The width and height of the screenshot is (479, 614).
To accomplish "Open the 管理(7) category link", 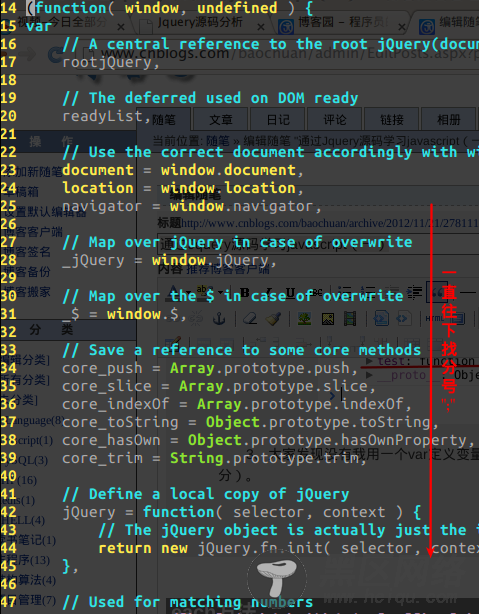I will tap(29, 600).
